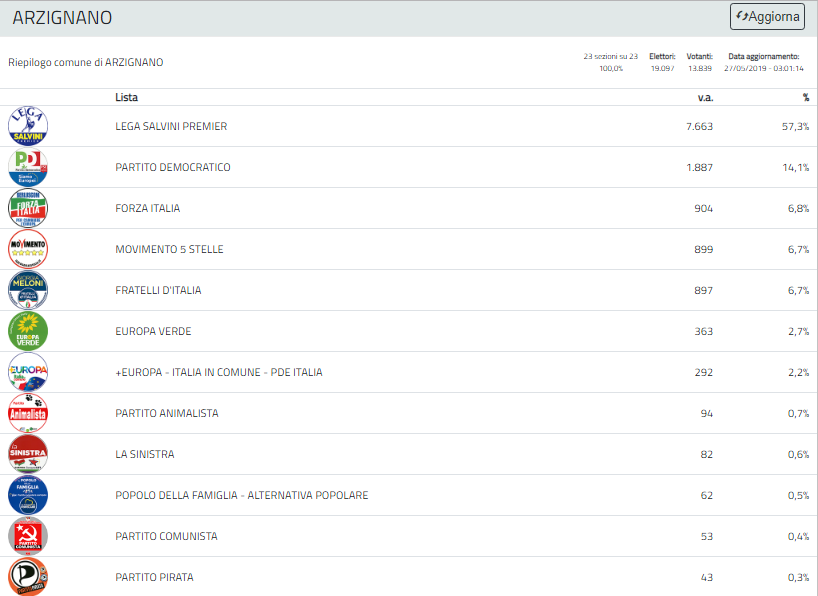The height and width of the screenshot is (596, 818).
Task: Click the 57,3% percentage value
Action: point(796,126)
